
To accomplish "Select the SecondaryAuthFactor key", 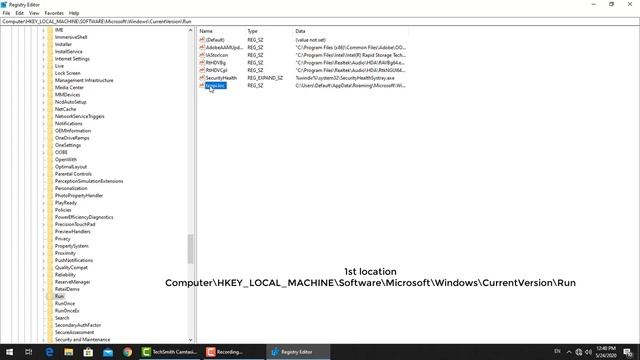I will [78, 325].
